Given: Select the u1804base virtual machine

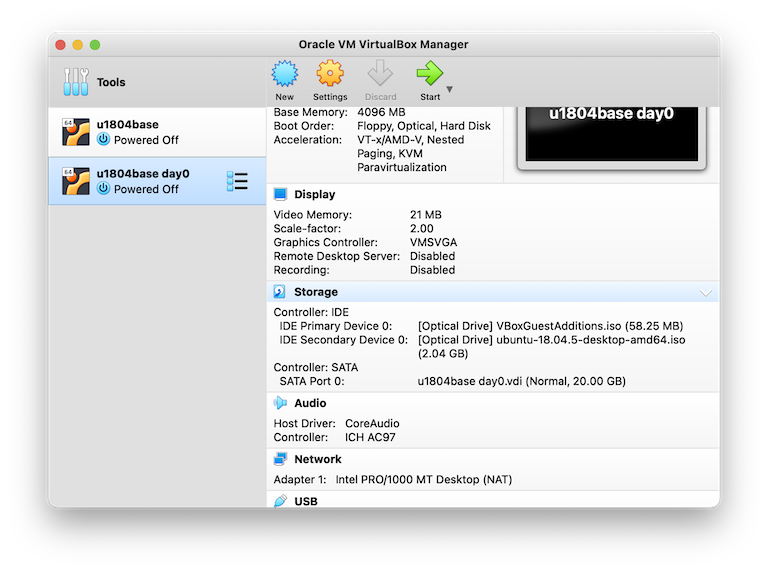Looking at the screenshot, I should point(157,132).
